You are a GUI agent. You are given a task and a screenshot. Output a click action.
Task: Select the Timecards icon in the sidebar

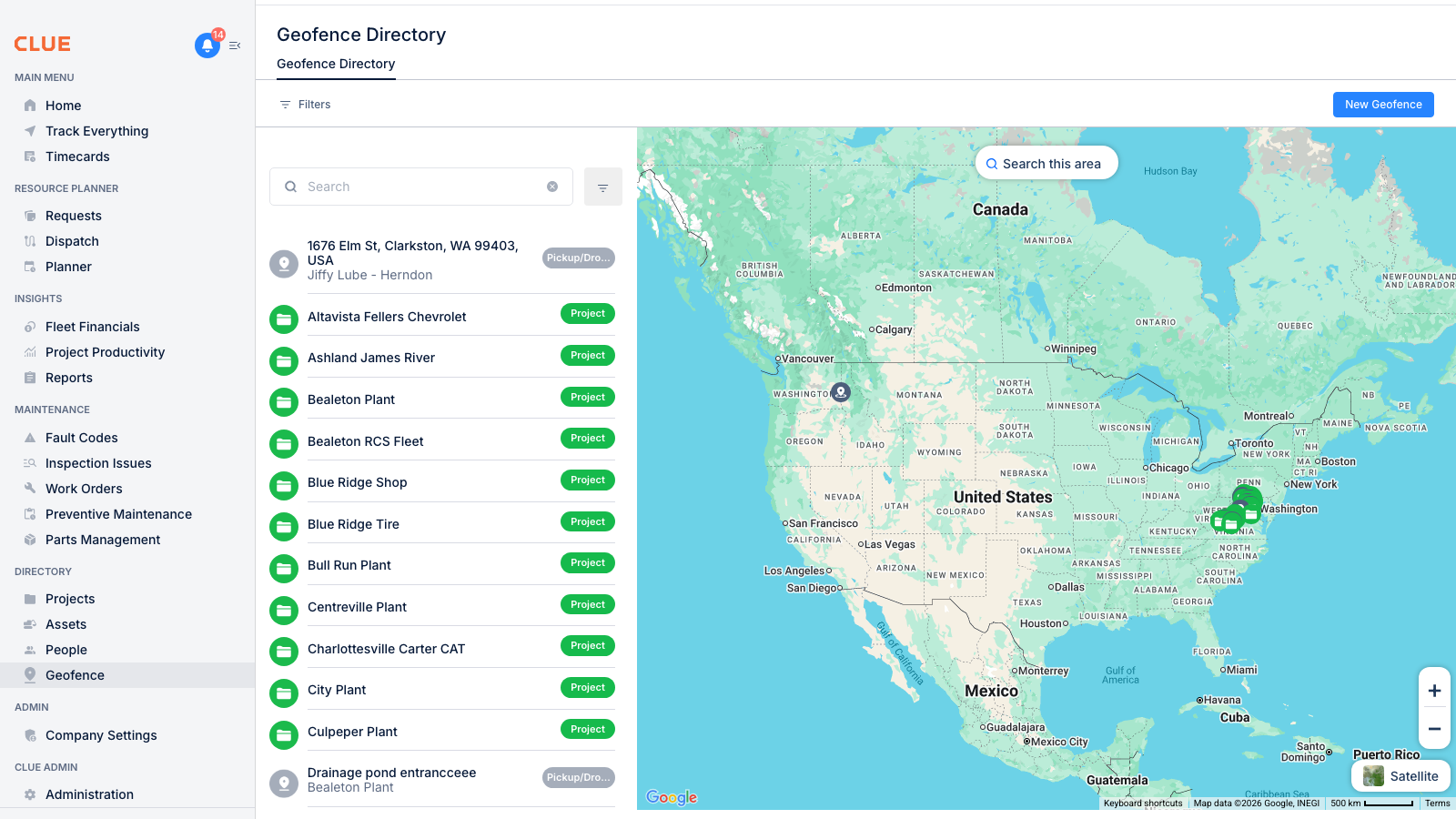[x=30, y=157]
